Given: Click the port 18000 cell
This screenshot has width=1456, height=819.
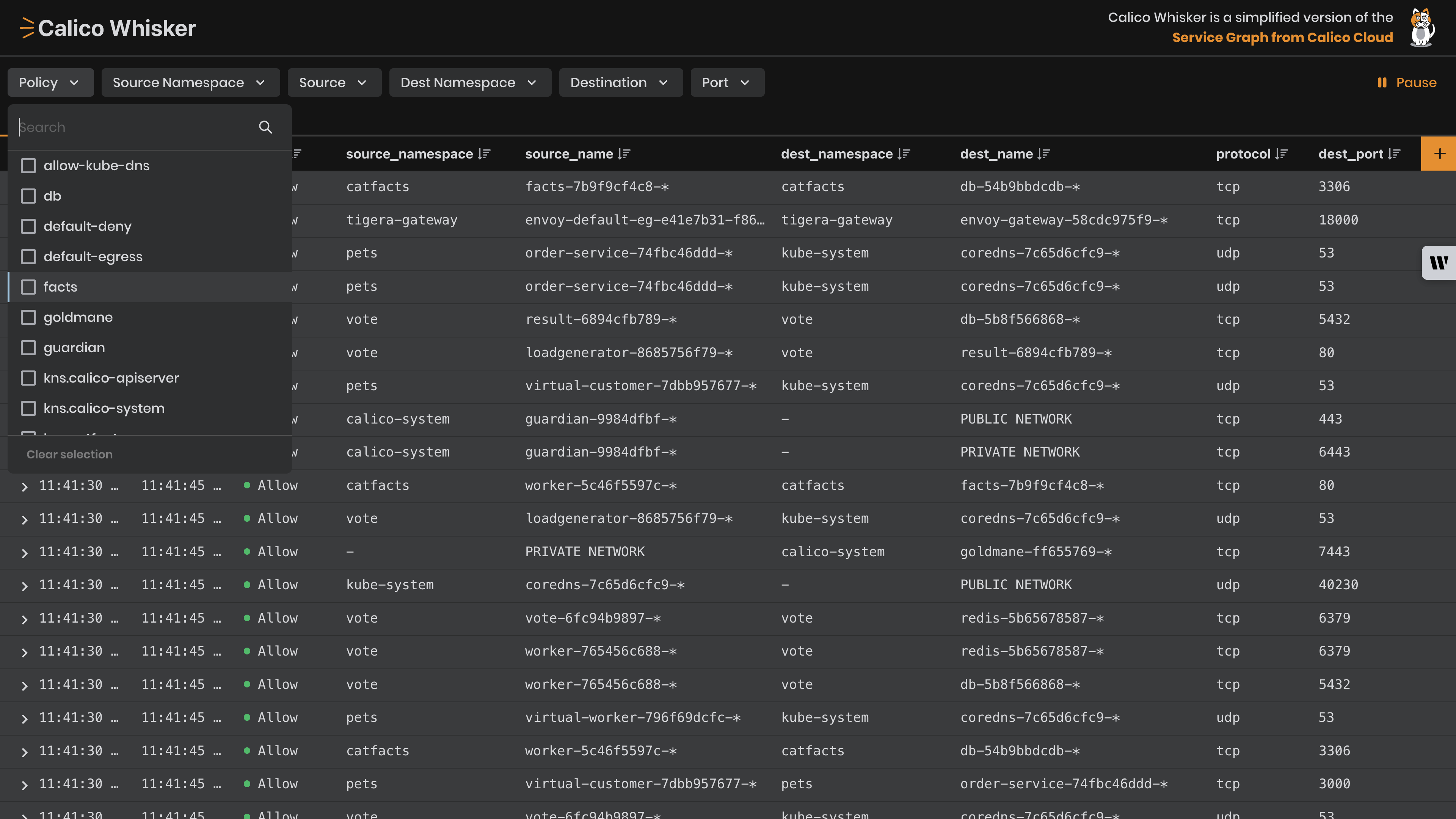Looking at the screenshot, I should [1338, 220].
